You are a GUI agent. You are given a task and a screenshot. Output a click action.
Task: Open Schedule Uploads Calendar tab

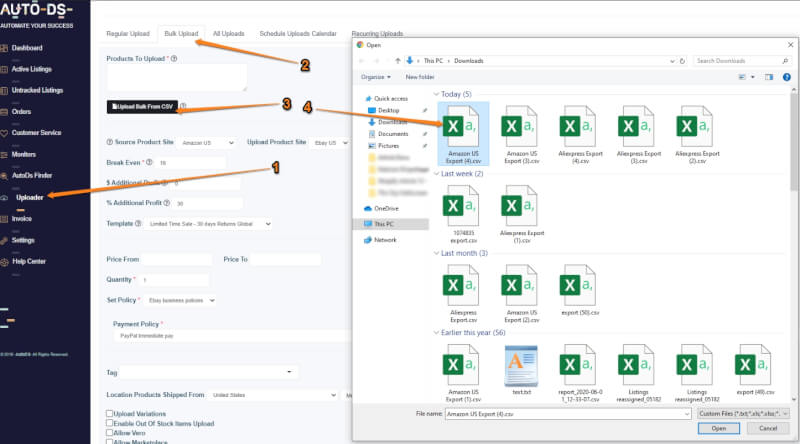coord(298,34)
